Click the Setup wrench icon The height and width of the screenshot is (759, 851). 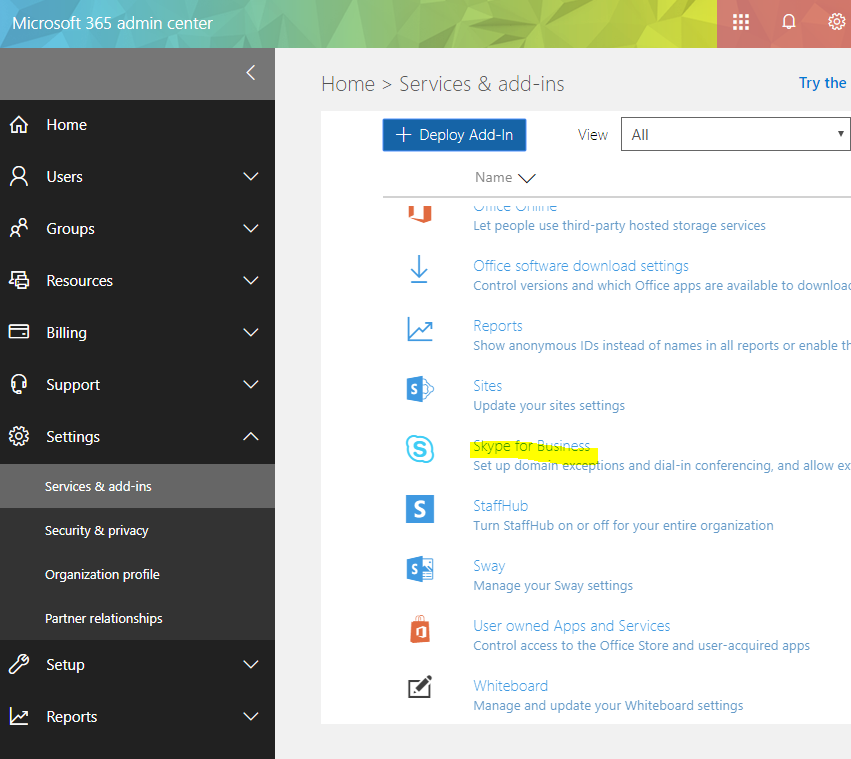pyautogui.click(x=19, y=664)
